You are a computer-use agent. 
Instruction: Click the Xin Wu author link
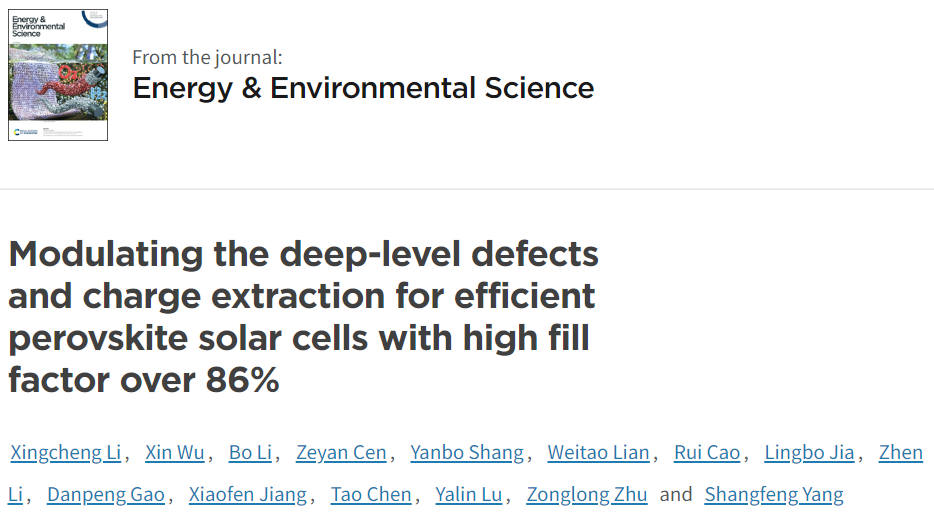(x=175, y=453)
